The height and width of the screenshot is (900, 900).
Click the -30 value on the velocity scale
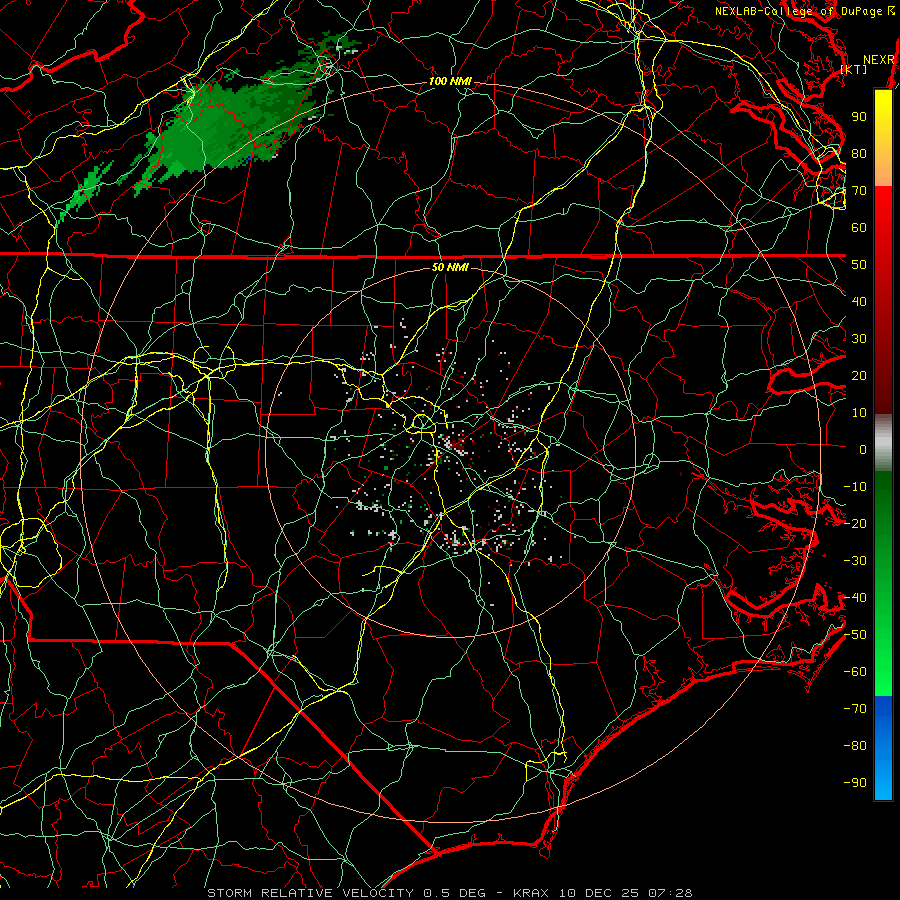click(855, 561)
